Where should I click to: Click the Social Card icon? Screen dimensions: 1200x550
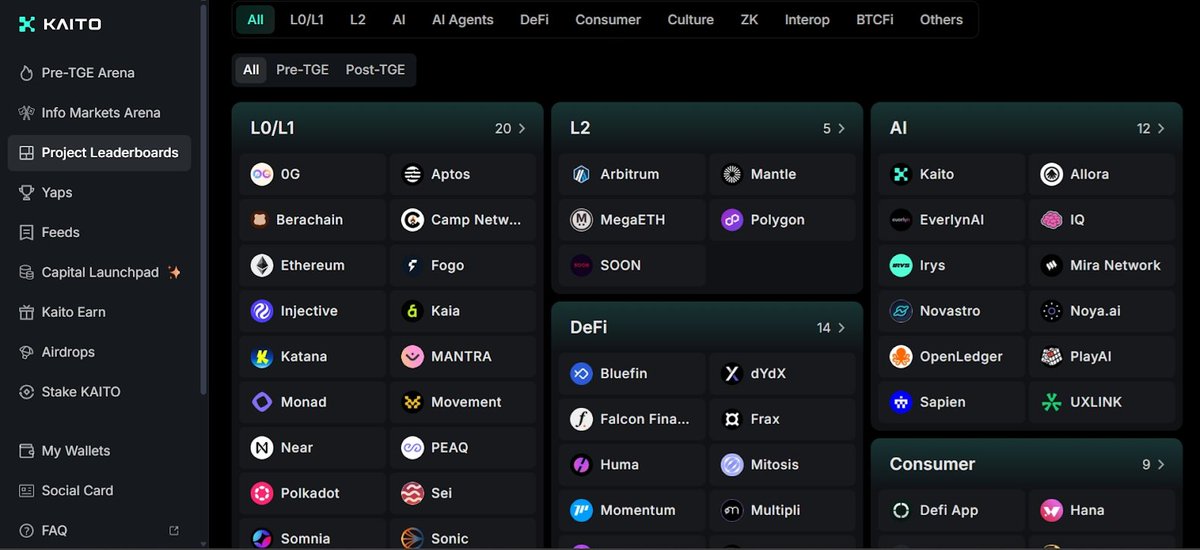(x=27, y=491)
